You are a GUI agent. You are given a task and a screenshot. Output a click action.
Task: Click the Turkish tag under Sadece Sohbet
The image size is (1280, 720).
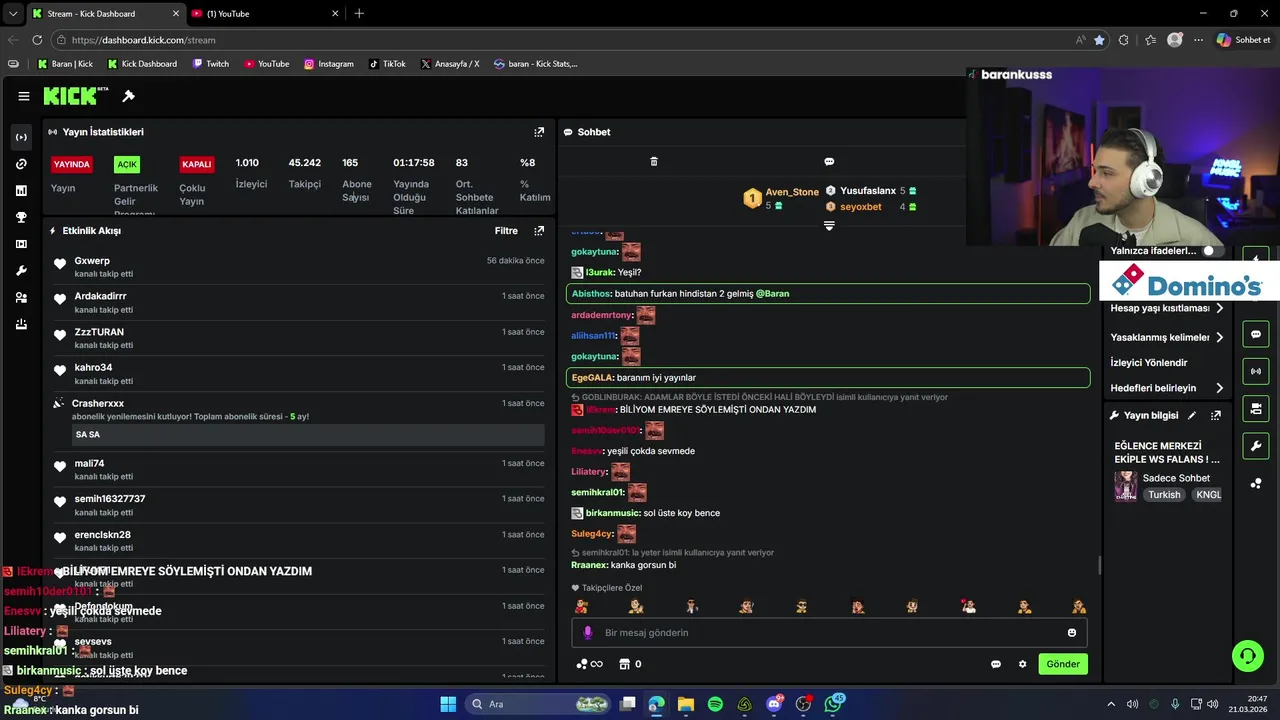(x=1164, y=495)
